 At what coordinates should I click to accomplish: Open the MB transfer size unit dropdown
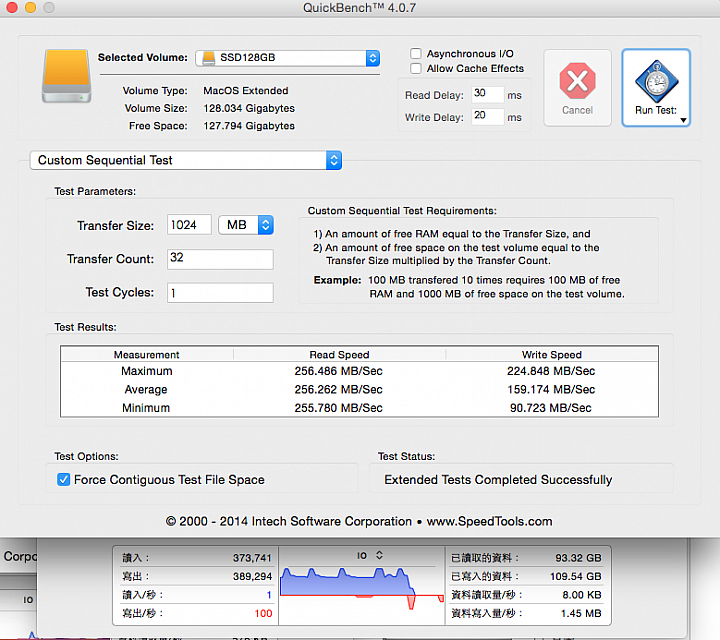246,225
